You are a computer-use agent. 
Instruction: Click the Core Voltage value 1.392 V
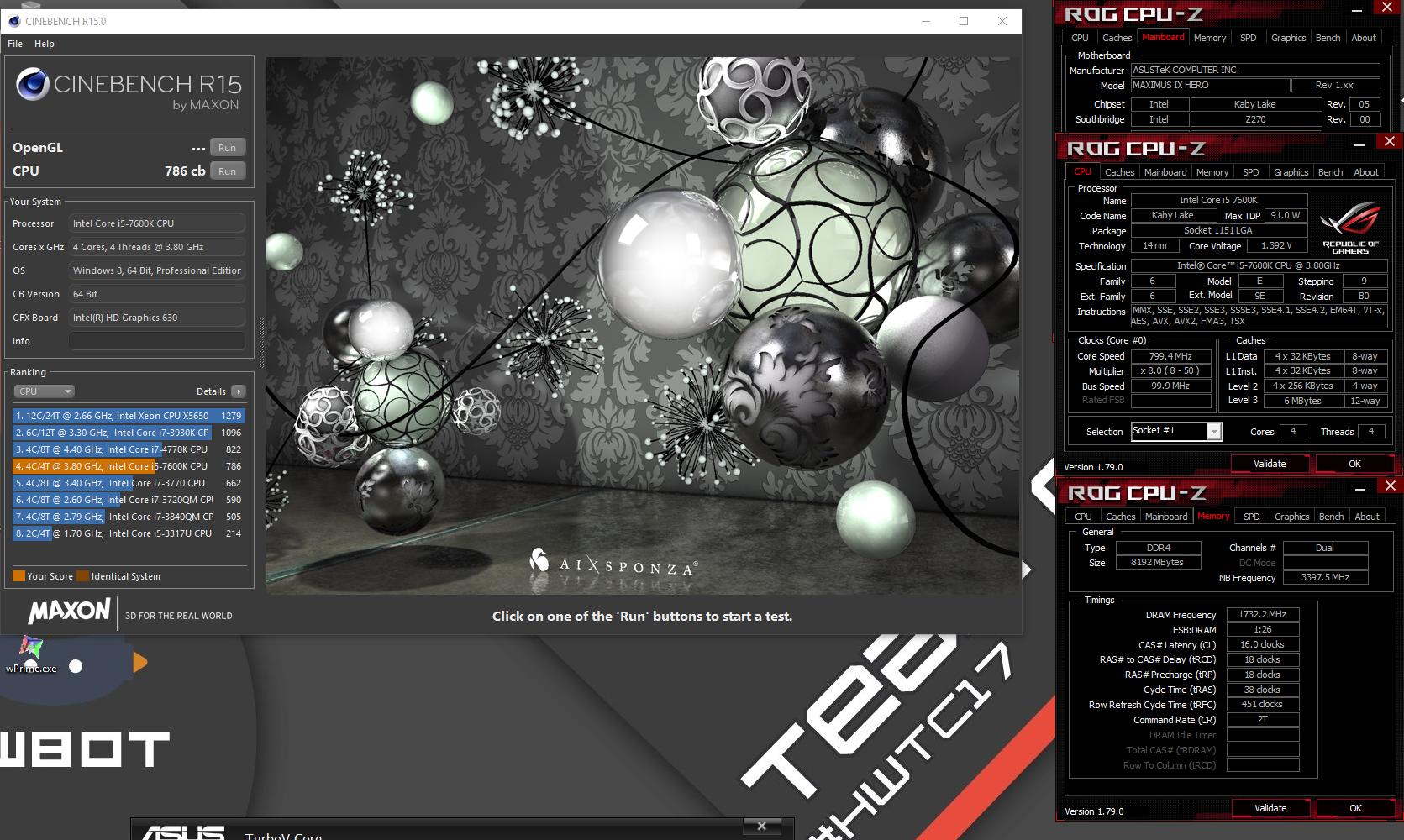coord(1275,246)
